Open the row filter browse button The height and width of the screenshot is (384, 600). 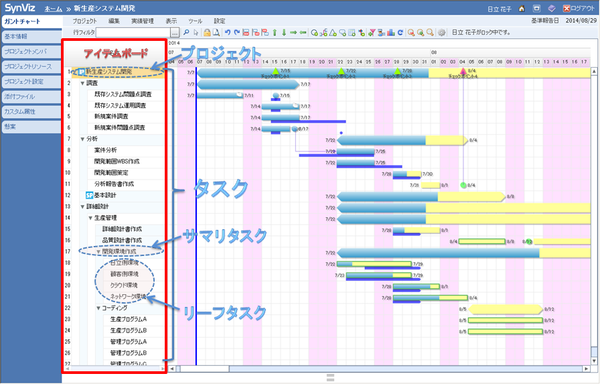pyautogui.click(x=175, y=33)
